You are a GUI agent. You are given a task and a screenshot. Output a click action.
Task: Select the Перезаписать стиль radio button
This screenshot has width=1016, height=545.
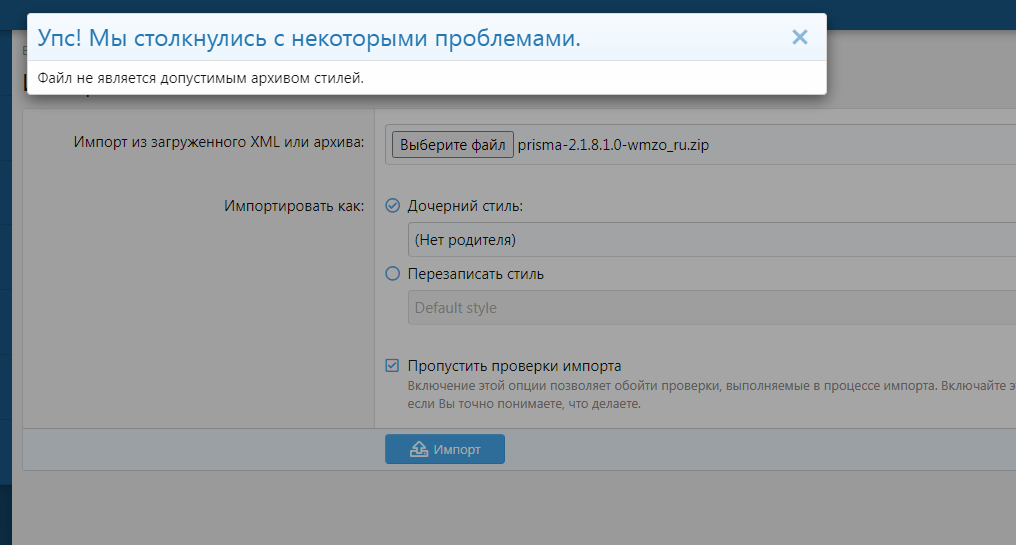tap(393, 274)
